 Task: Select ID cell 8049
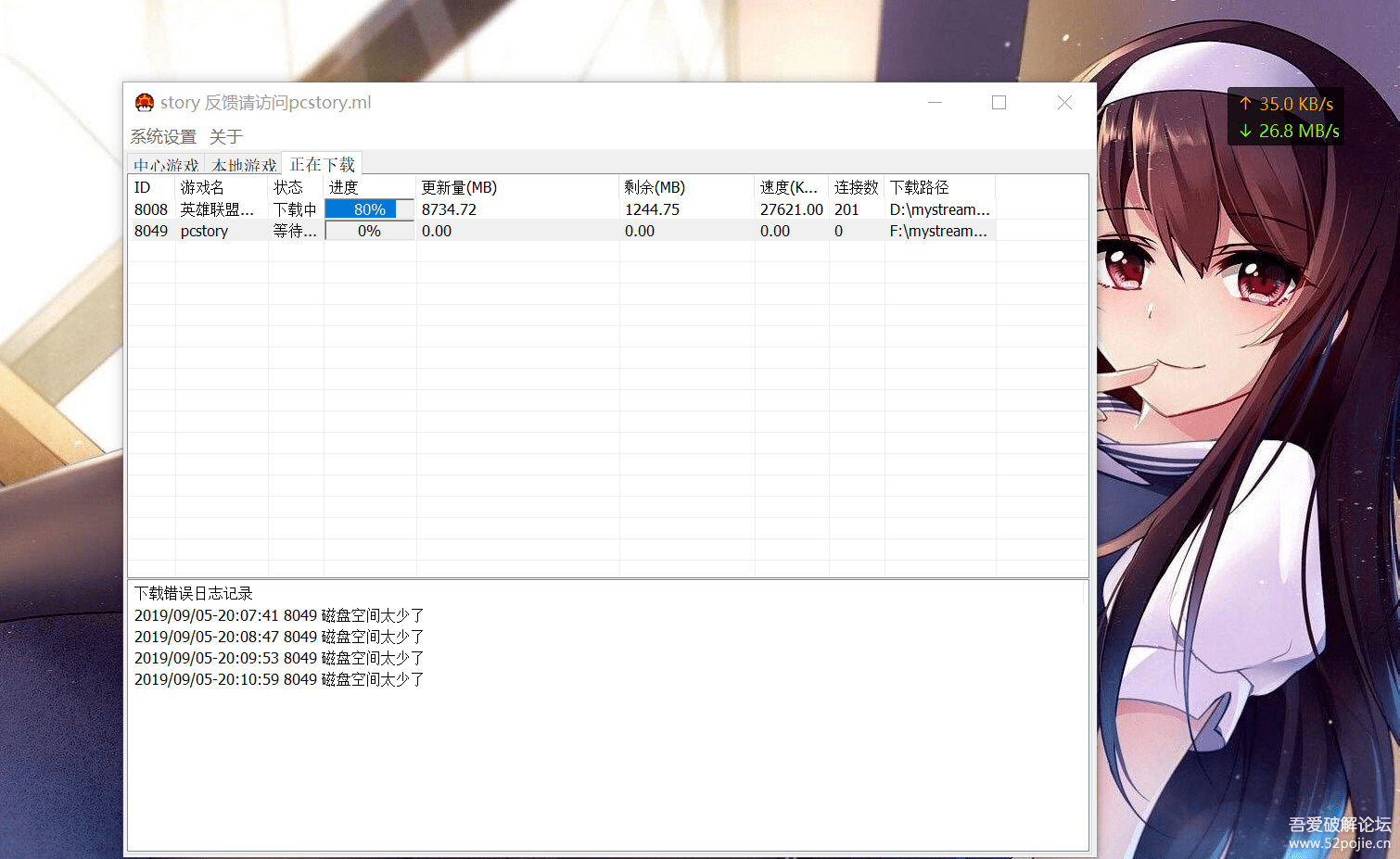click(x=151, y=231)
